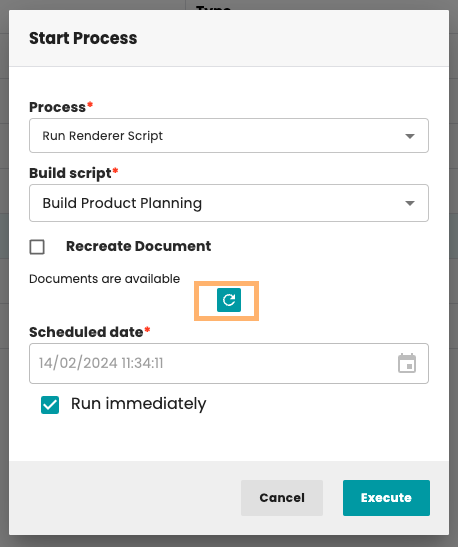Open the calendar picker icon
Viewport: 458px width, 547px height.
[407, 363]
